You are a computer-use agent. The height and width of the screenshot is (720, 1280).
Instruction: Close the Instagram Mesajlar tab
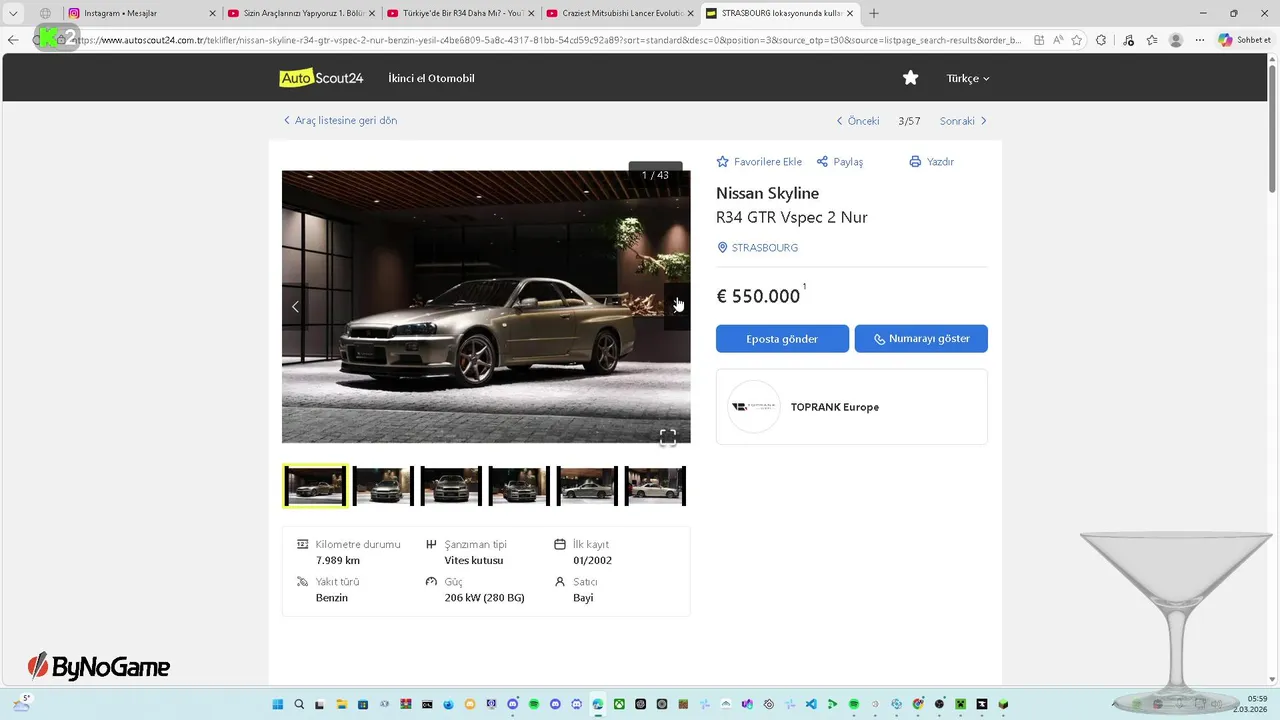[212, 13]
